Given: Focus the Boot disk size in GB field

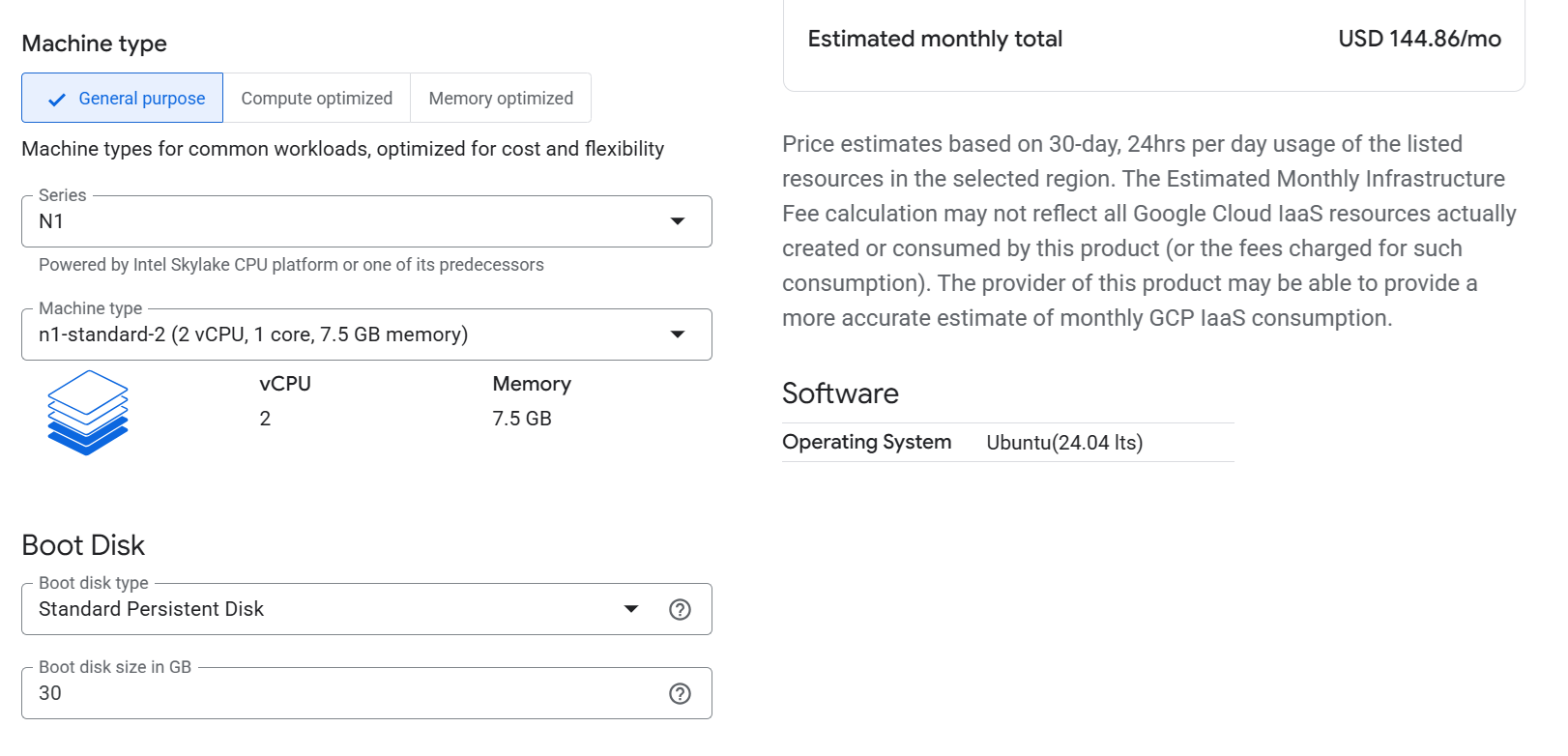Looking at the screenshot, I should coord(338,693).
